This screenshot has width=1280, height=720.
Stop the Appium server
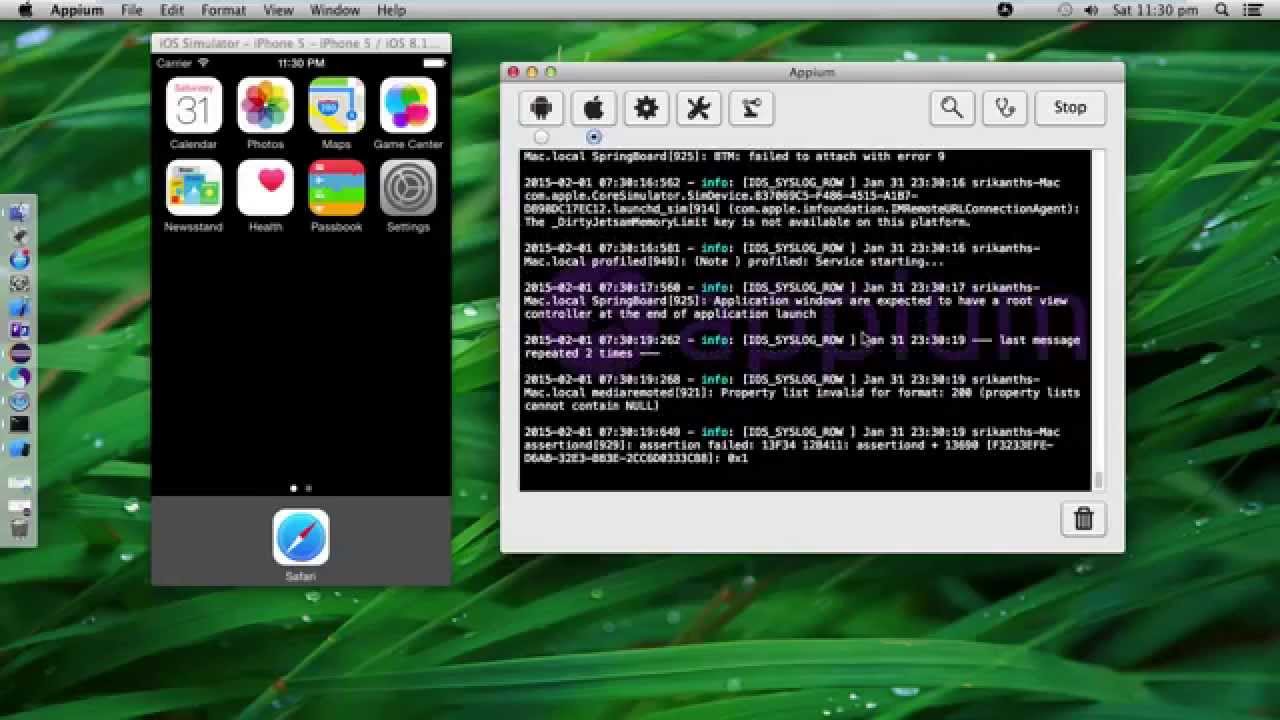[1069, 108]
